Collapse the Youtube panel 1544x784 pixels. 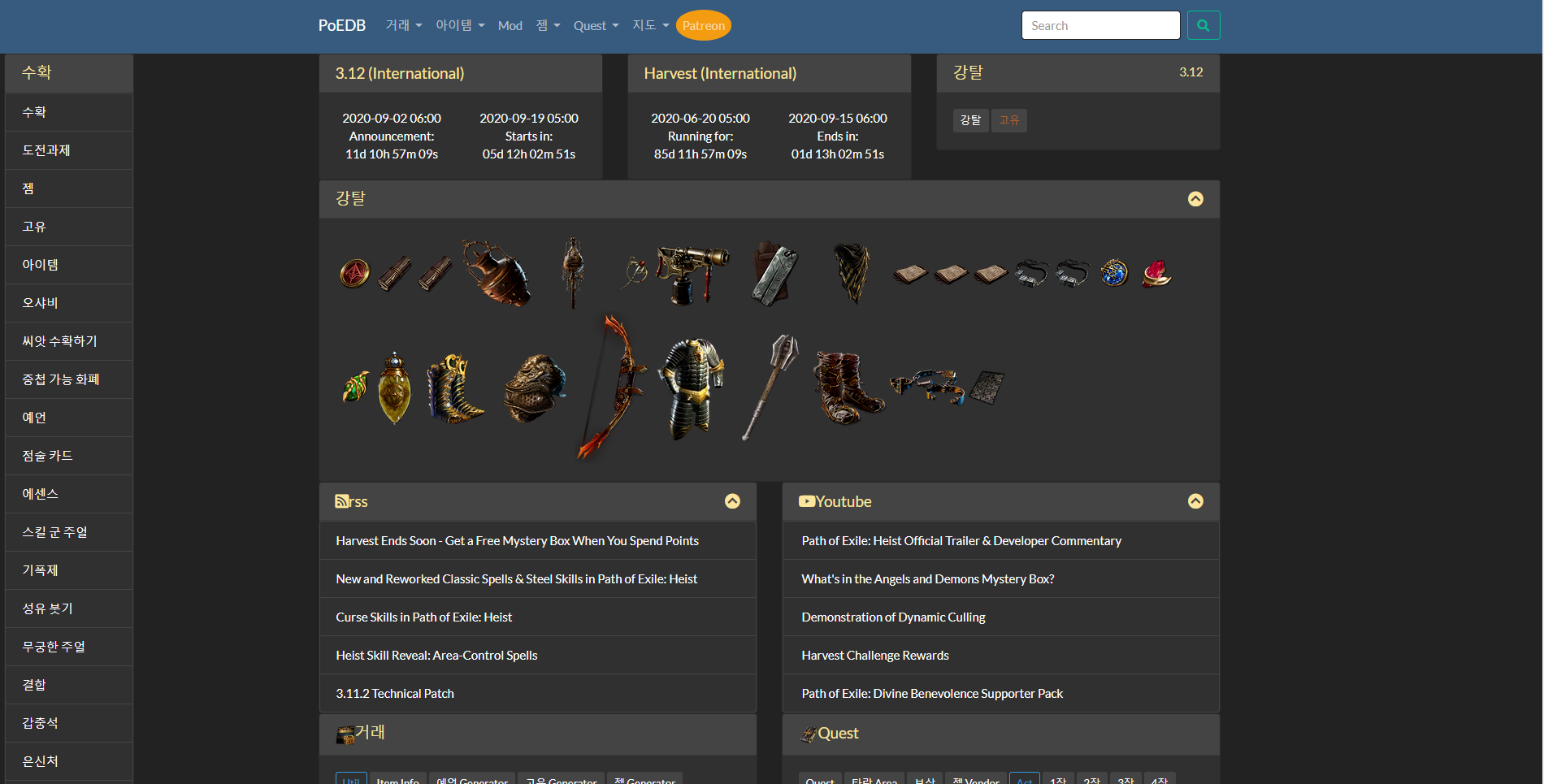tap(1195, 501)
